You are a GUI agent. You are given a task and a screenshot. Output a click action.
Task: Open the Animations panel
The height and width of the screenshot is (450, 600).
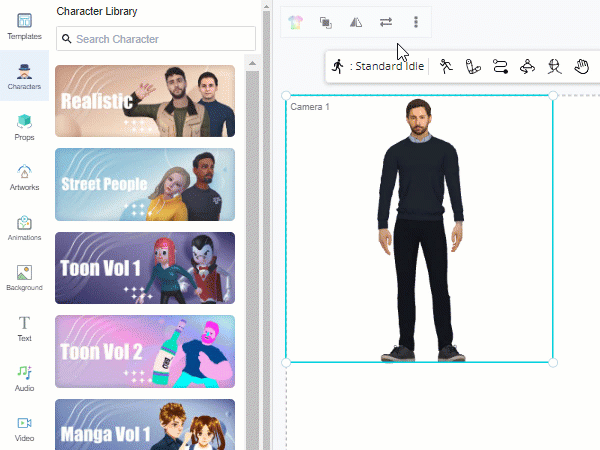[24, 227]
